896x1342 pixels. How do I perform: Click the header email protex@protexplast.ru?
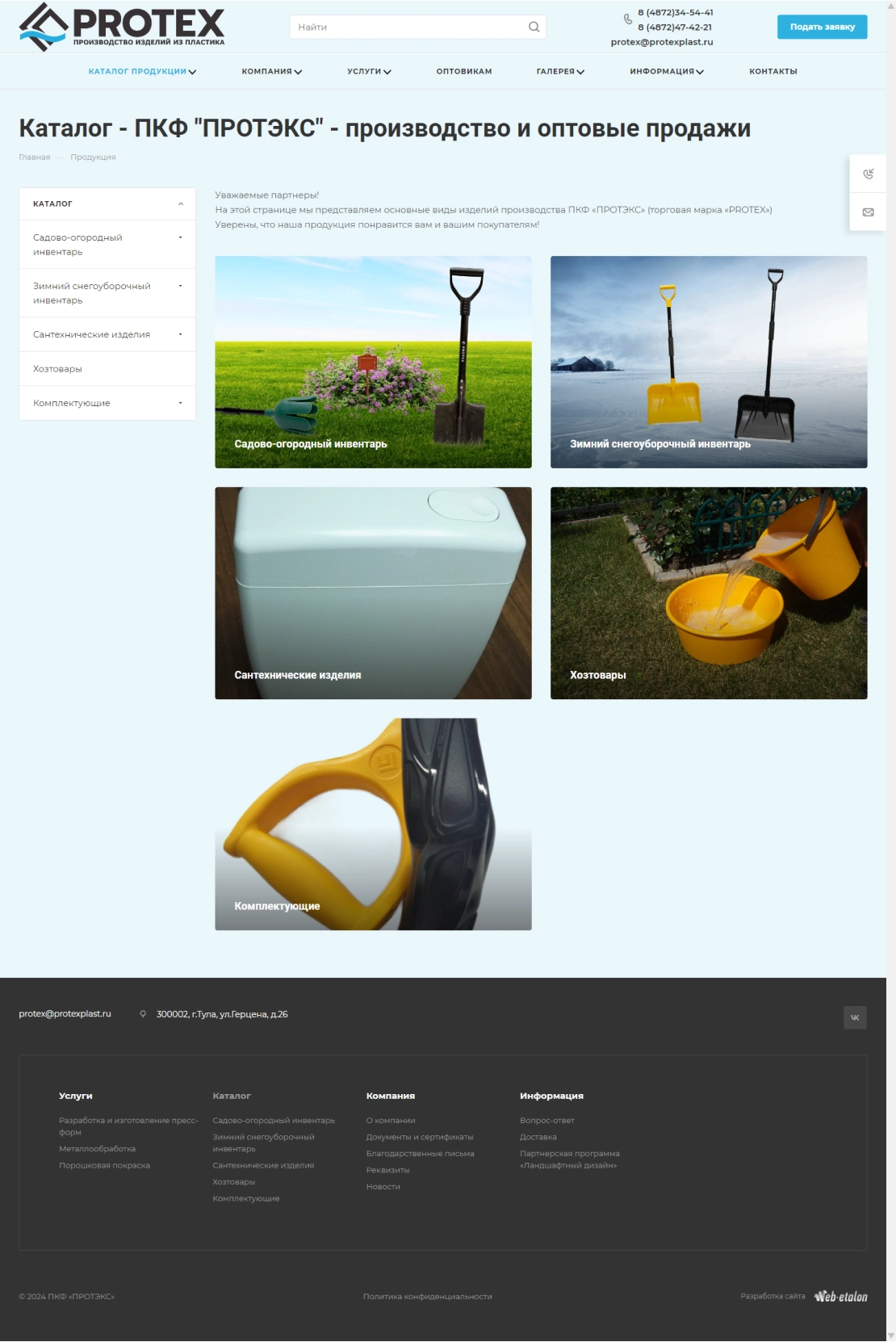662,42
